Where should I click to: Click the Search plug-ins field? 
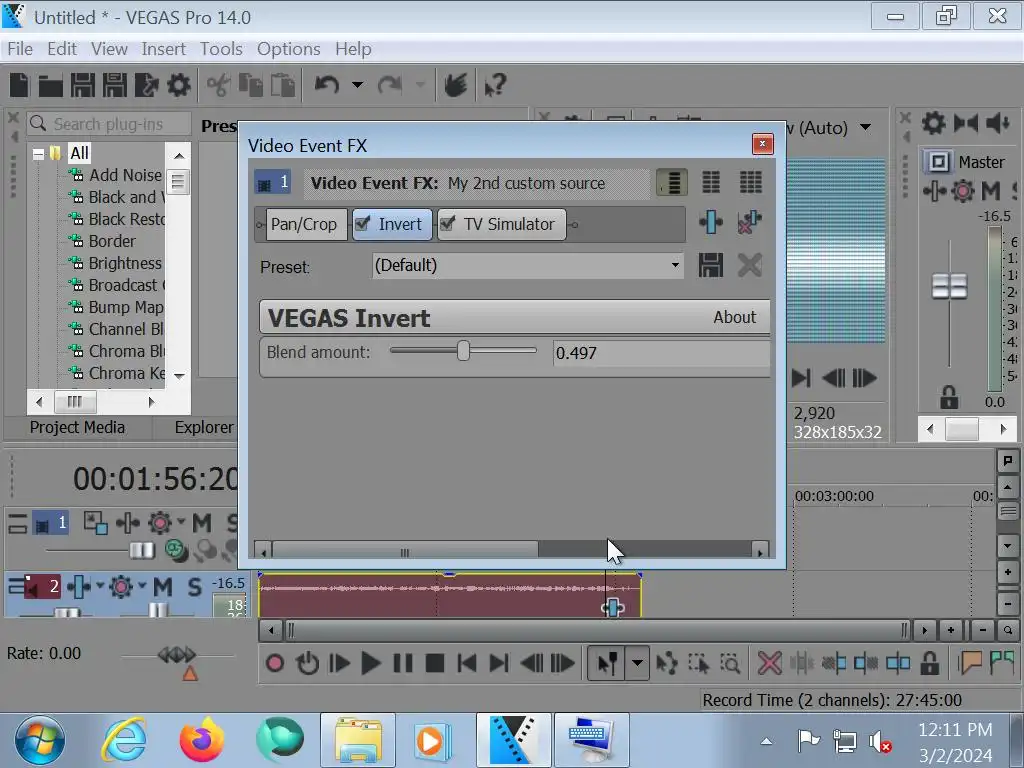click(109, 123)
